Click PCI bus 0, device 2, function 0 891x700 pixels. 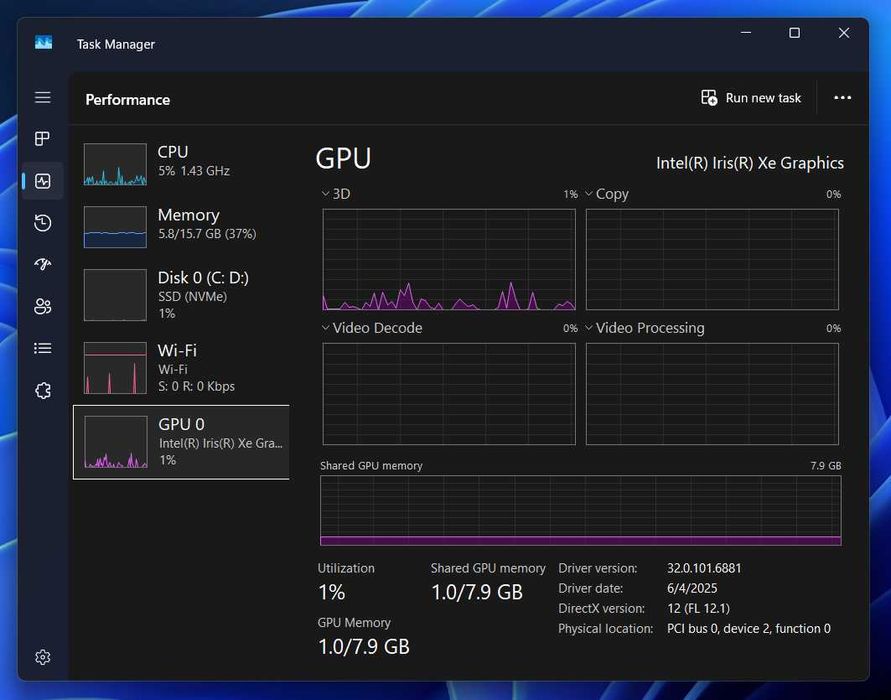(748, 628)
